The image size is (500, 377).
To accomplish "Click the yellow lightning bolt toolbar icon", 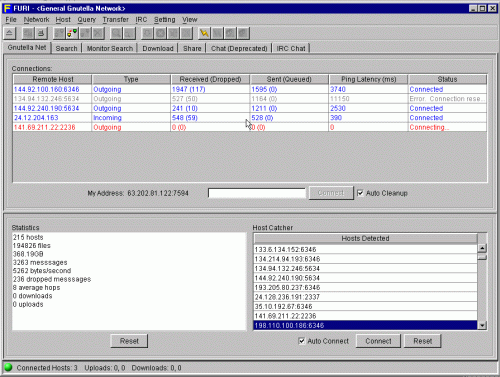I will (x=204, y=33).
